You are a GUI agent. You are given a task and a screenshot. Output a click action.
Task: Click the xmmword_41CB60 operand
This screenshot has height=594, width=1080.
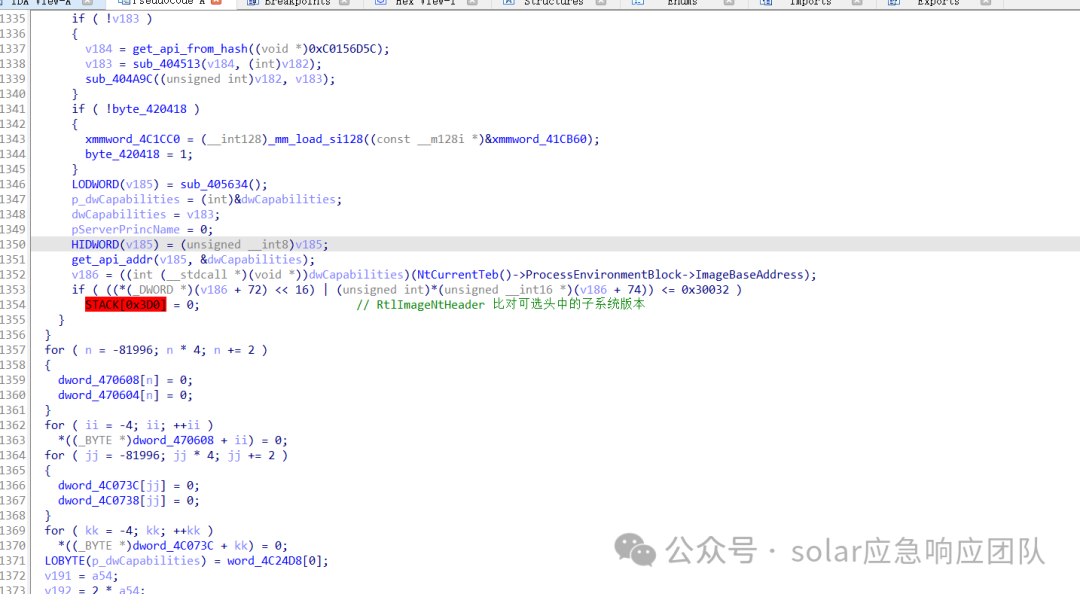[539, 139]
